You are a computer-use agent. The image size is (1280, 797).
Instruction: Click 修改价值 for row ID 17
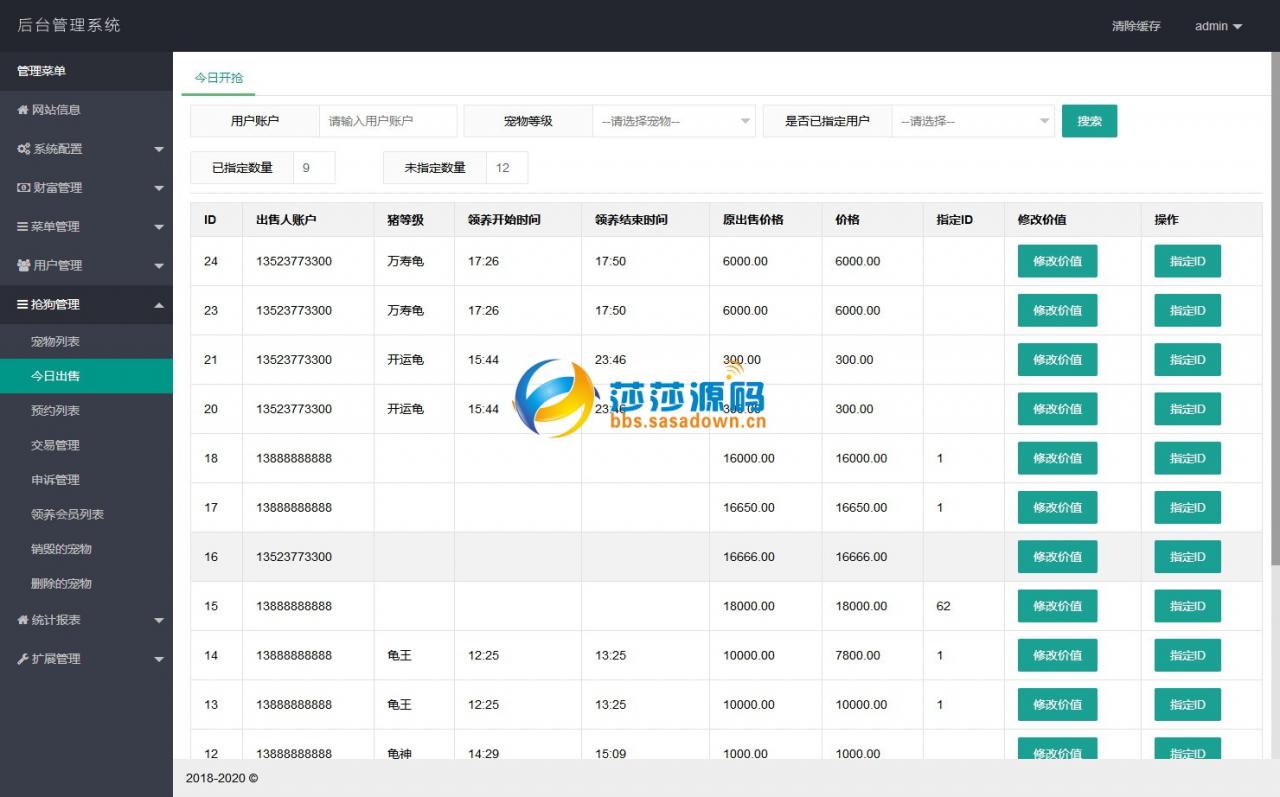pyautogui.click(x=1057, y=507)
